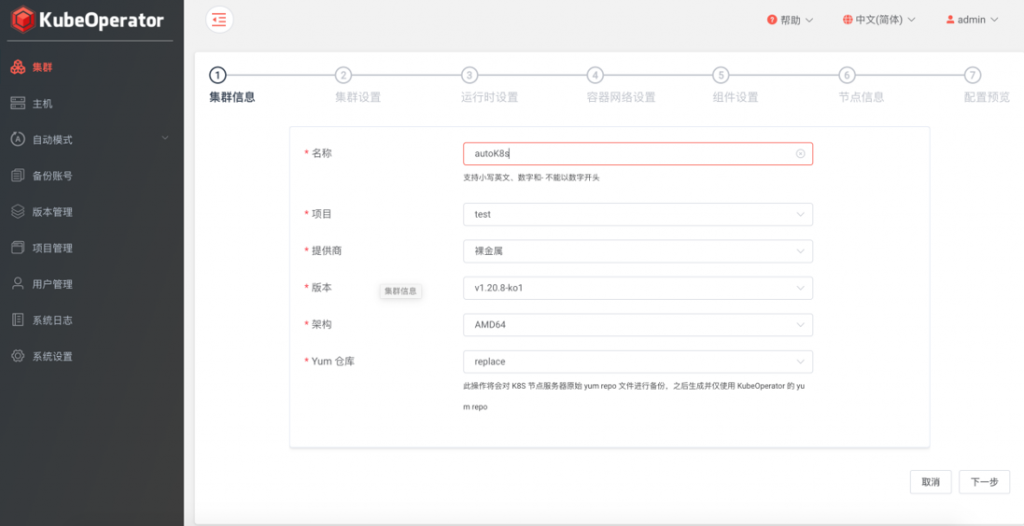The image size is (1024, 526).
Task: Open the admin account dropdown
Action: coord(972,20)
